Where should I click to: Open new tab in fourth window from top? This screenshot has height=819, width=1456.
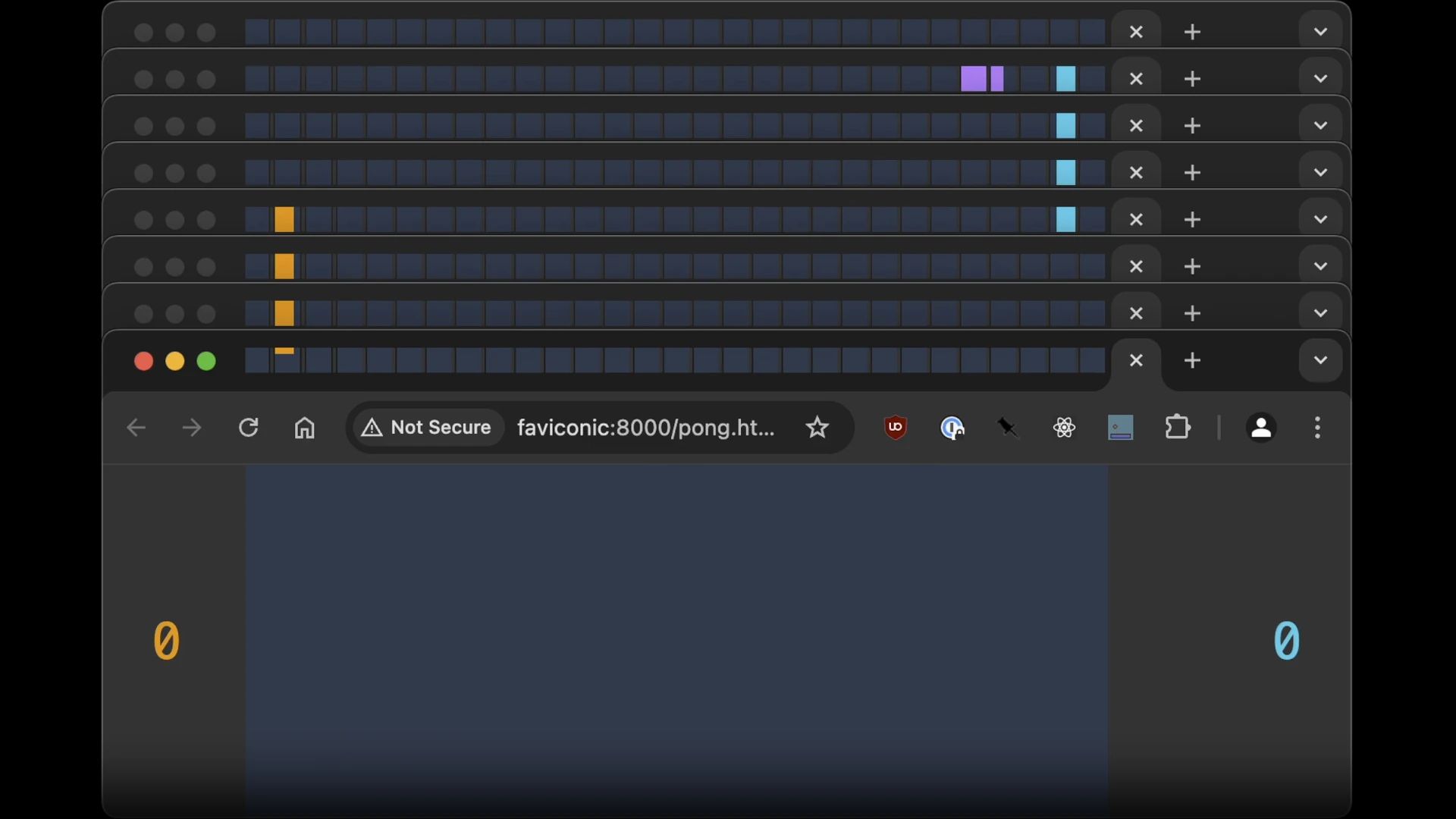pyautogui.click(x=1192, y=173)
